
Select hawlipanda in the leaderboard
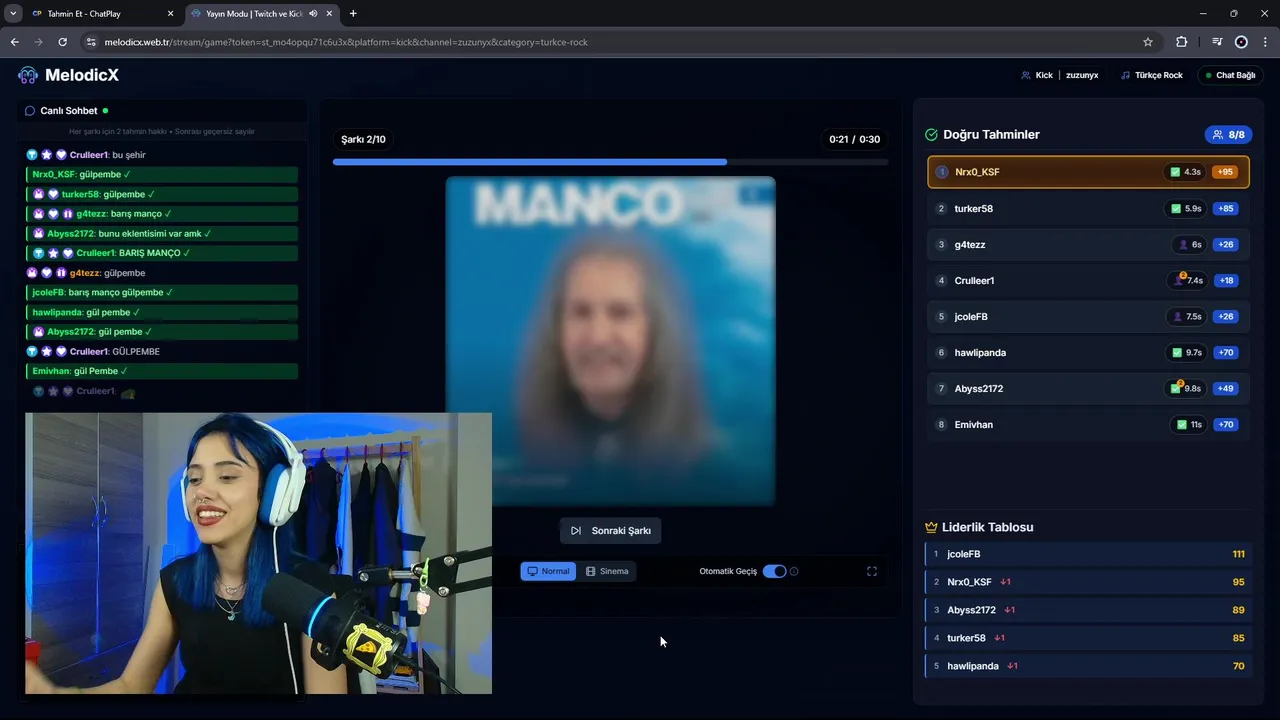(x=1088, y=666)
